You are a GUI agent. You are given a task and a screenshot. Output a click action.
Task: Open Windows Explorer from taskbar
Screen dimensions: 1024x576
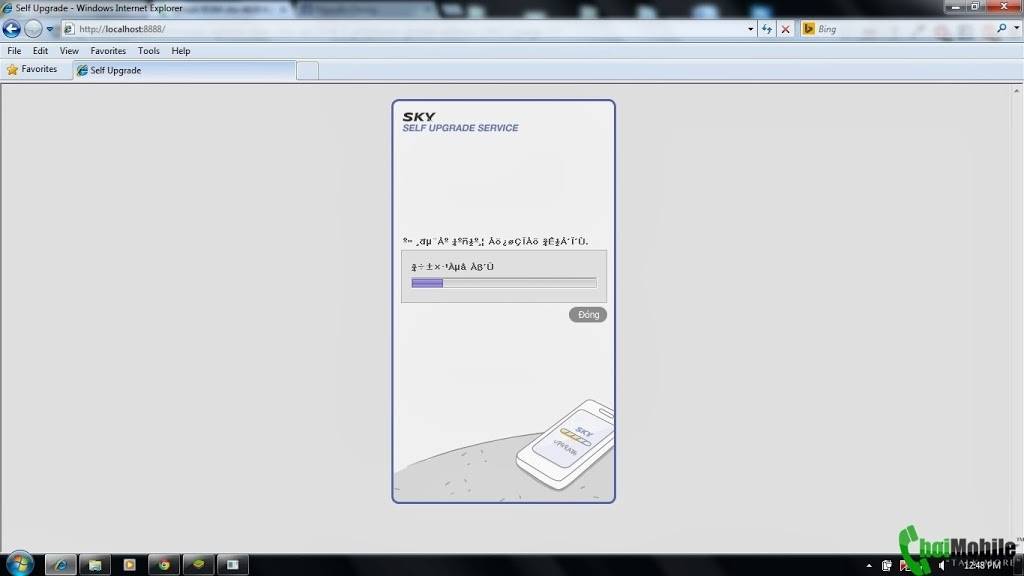point(95,565)
